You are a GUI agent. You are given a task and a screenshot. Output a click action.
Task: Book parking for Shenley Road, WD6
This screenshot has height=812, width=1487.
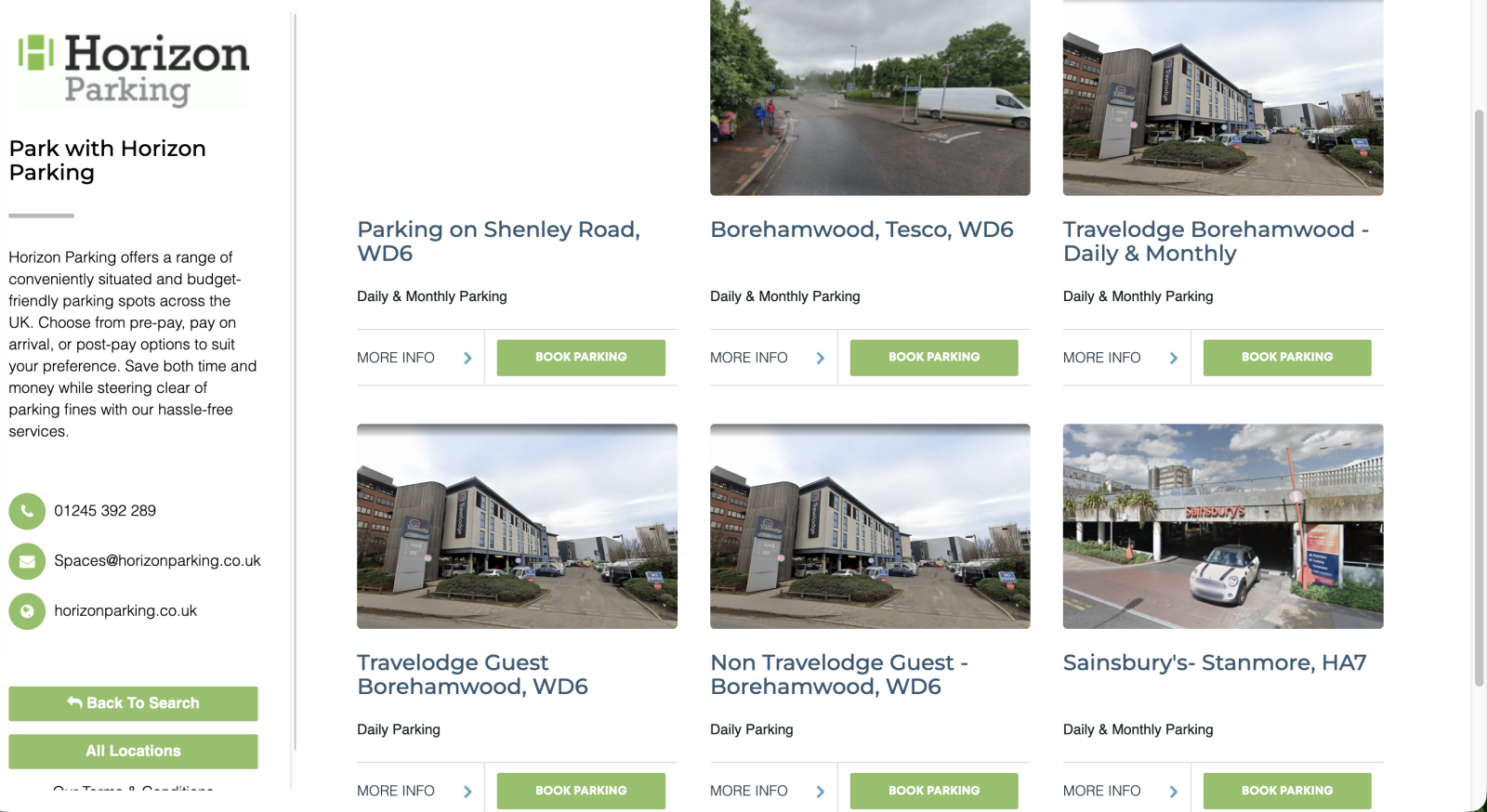(581, 358)
